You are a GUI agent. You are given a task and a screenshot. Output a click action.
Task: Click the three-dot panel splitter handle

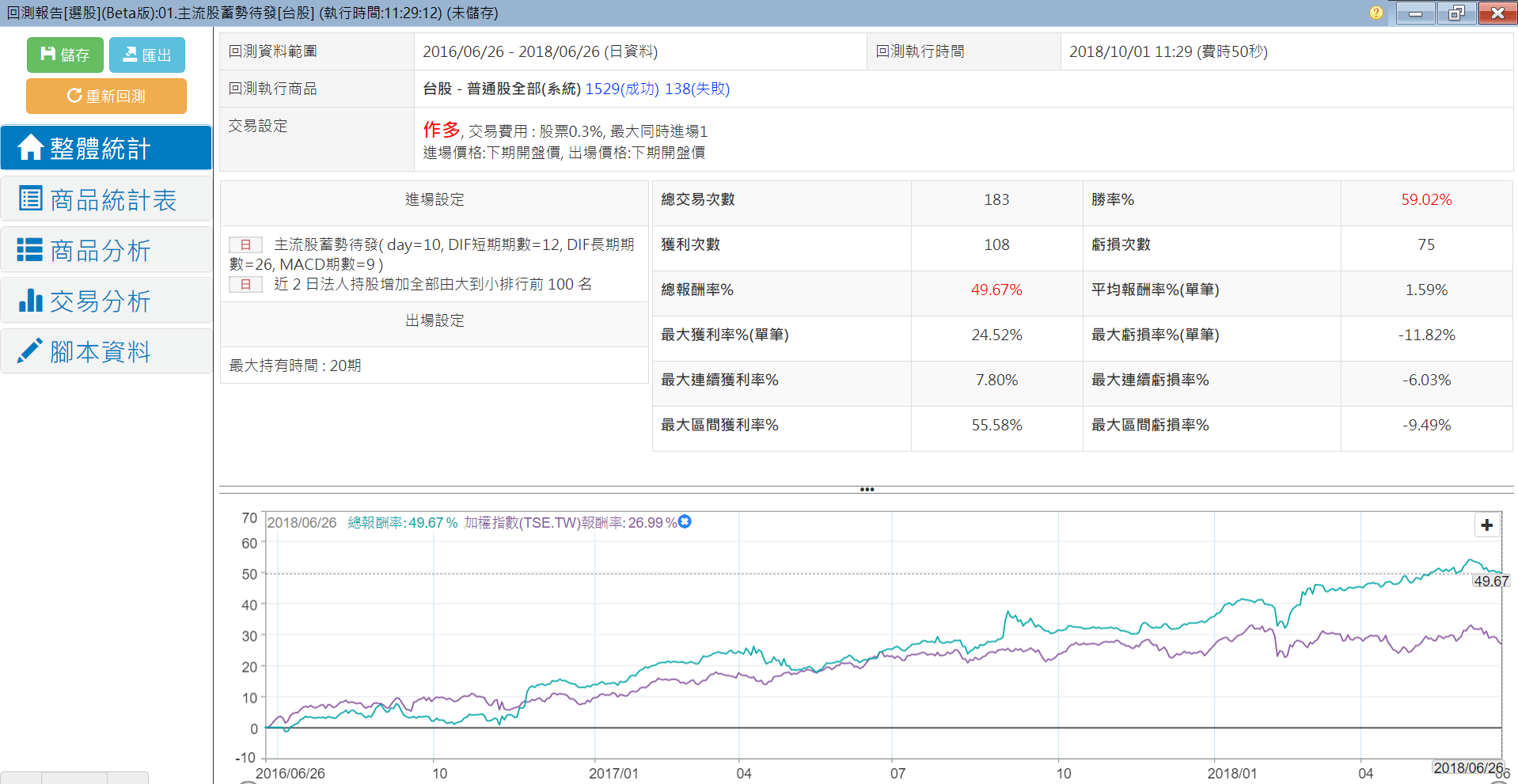pos(867,490)
